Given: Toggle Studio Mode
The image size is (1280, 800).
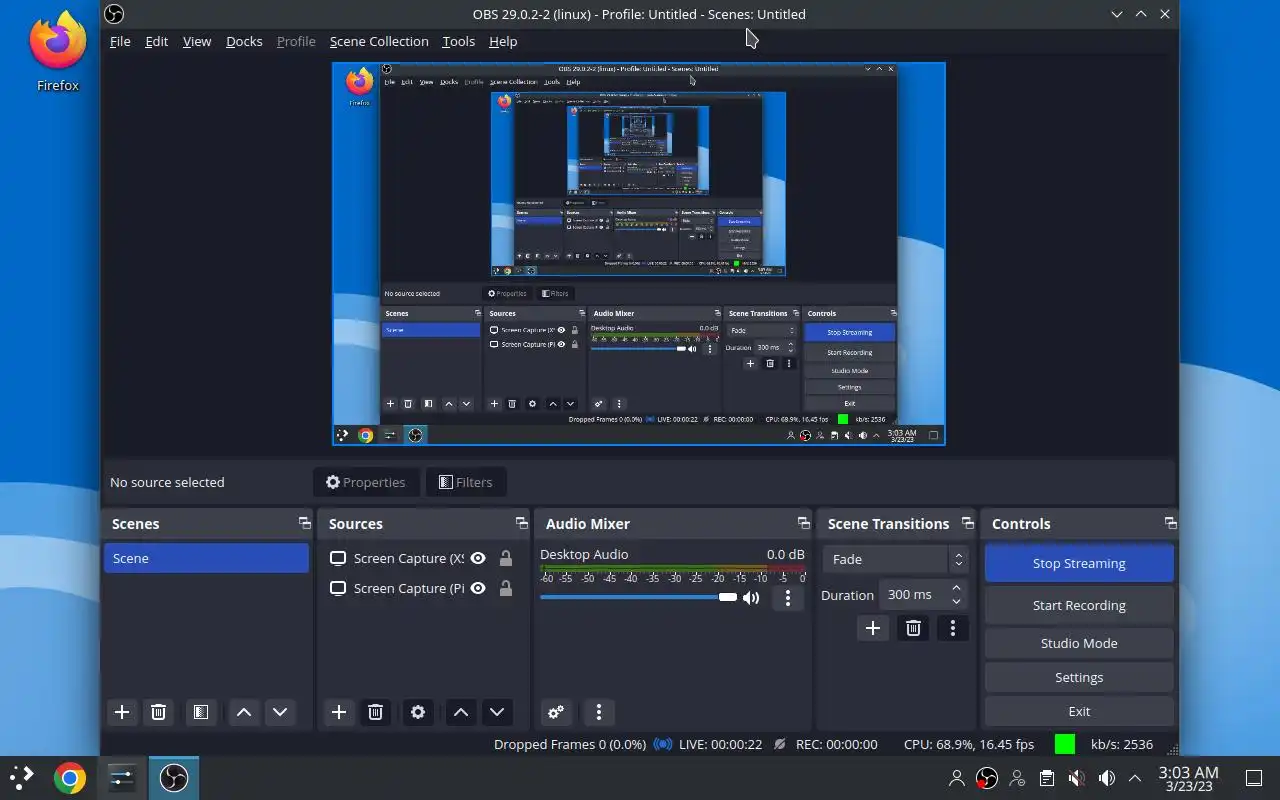Looking at the screenshot, I should click(x=1079, y=643).
